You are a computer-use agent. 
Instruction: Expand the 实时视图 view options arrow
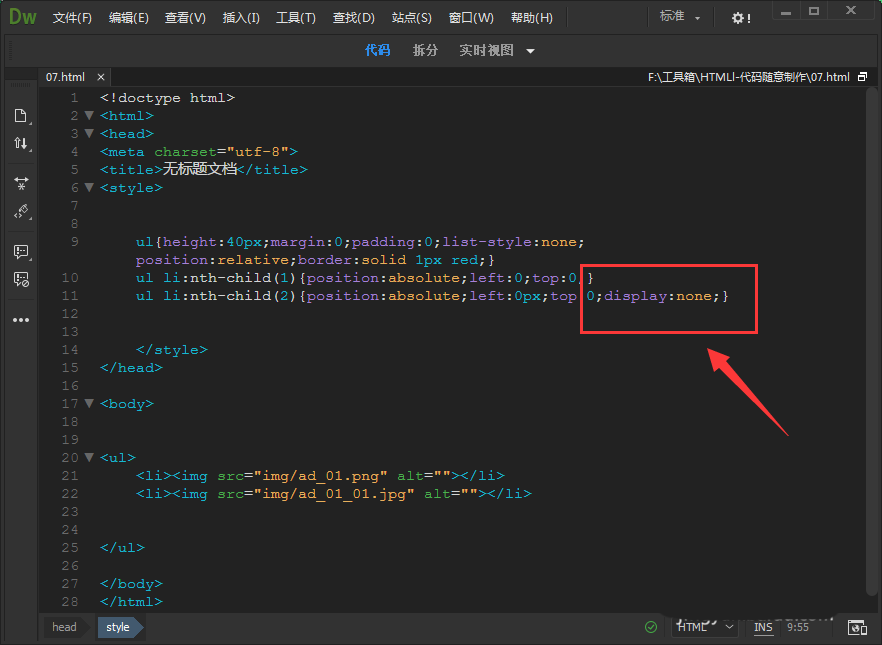[531, 51]
